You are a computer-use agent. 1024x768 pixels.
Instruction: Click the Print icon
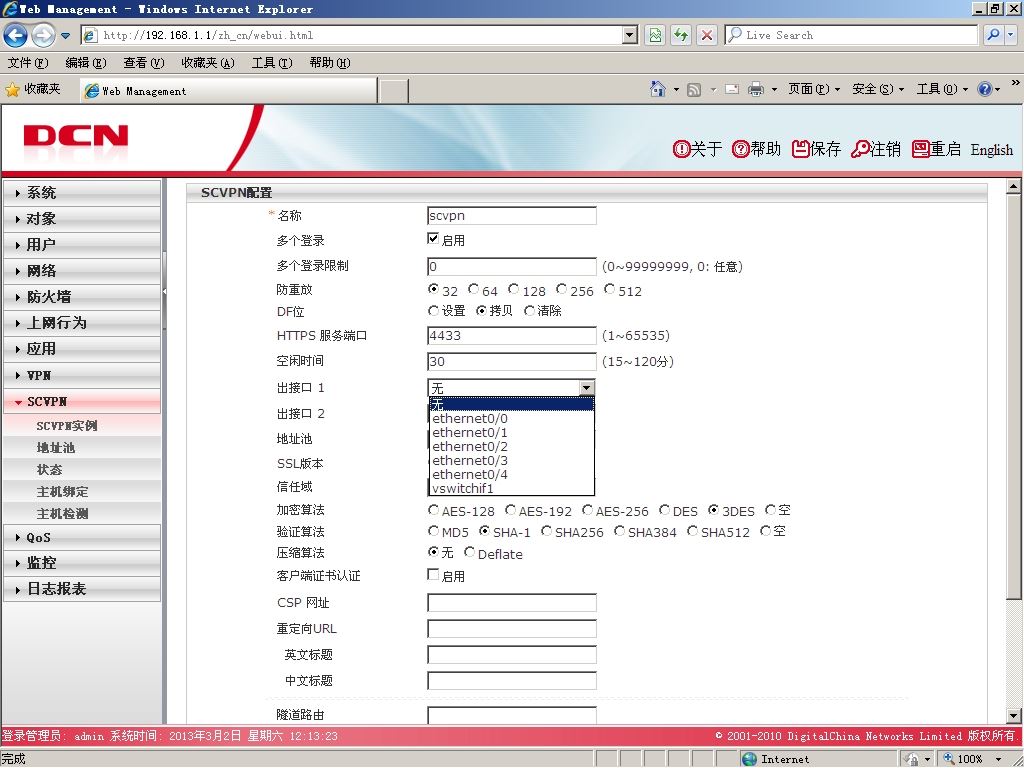[756, 89]
